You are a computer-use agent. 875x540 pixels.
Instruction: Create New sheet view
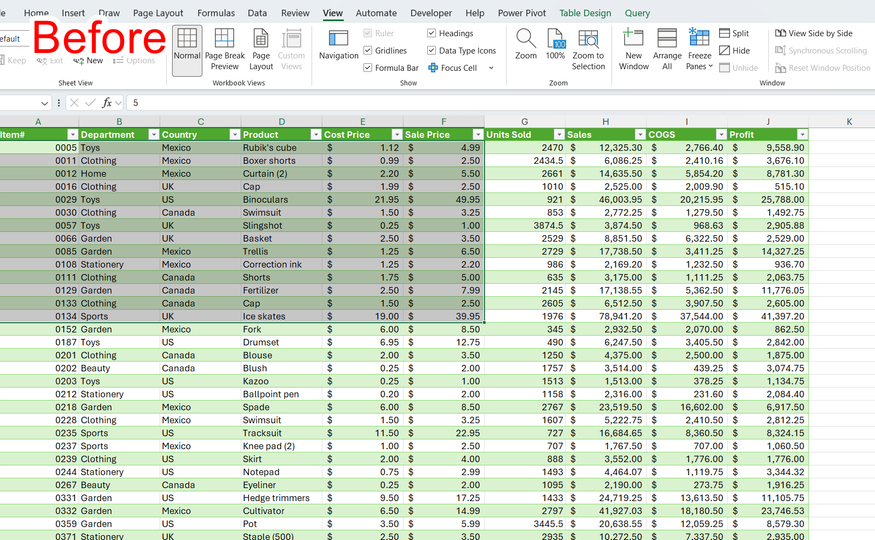pos(88,60)
